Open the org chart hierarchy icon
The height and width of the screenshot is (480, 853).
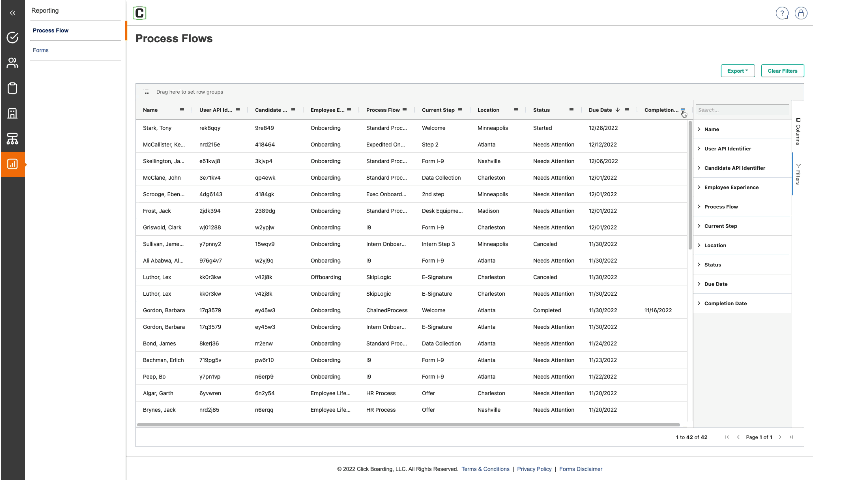point(12,137)
